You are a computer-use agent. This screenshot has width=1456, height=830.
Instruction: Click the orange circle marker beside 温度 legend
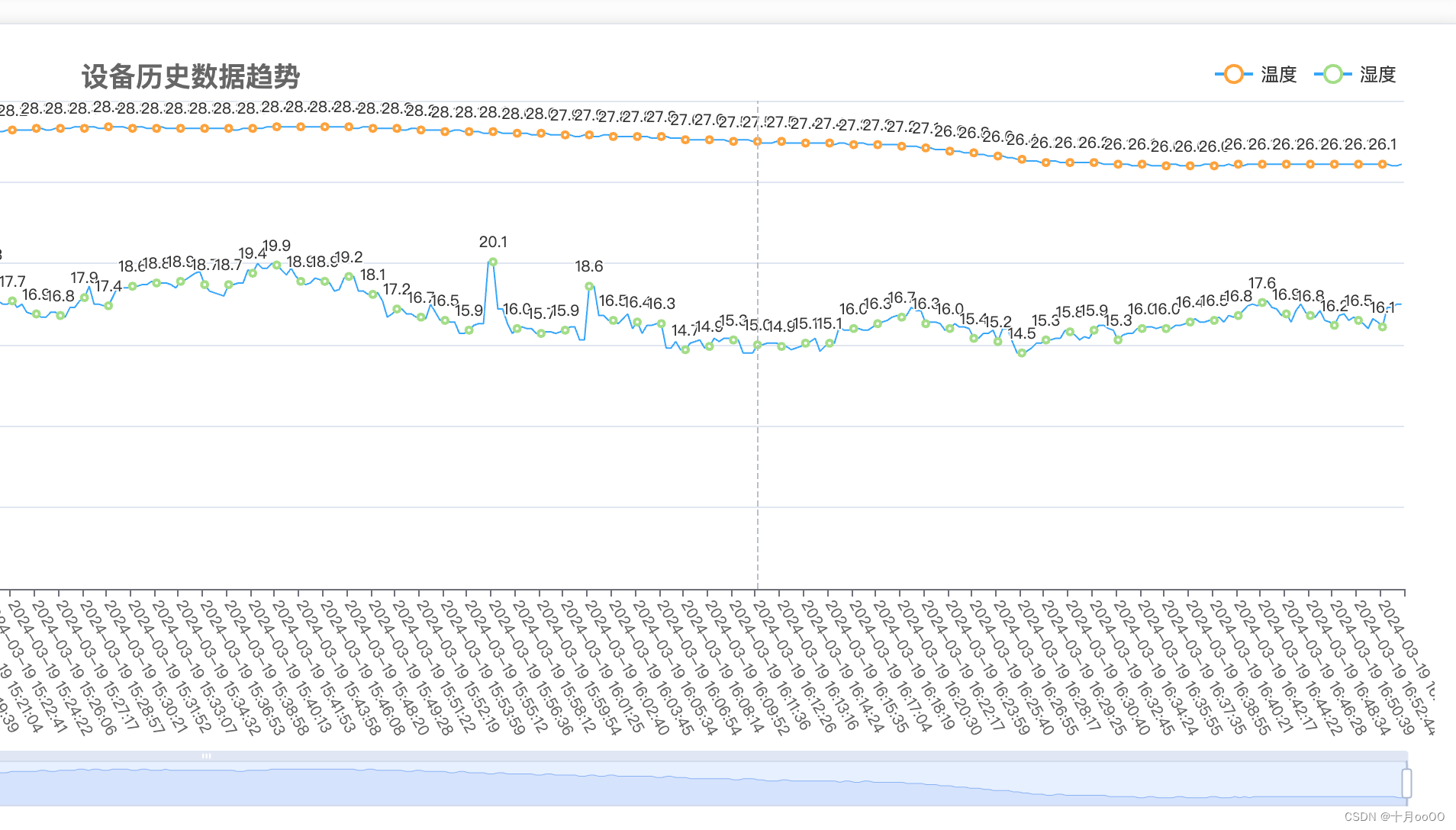(x=1232, y=75)
